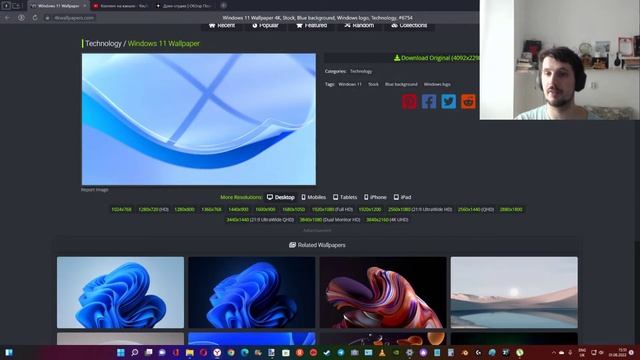Choose the 1440x900 resolution
Viewport: 640px width, 360px height.
(238, 209)
